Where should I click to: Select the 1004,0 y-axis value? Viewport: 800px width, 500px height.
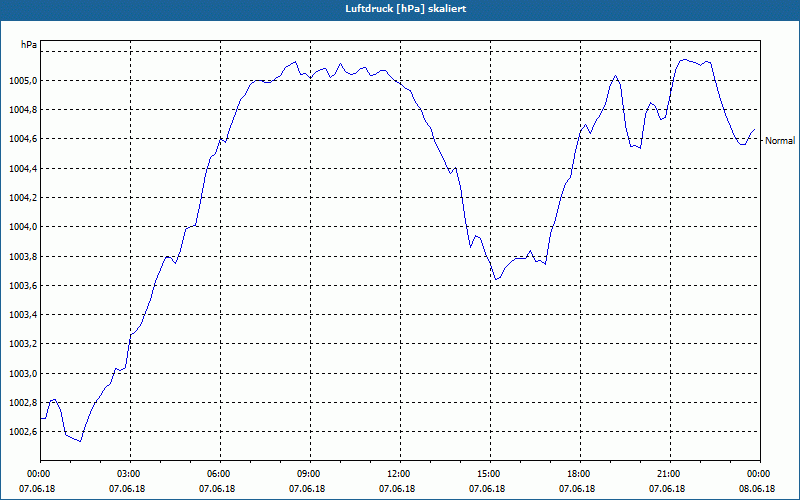(23, 227)
